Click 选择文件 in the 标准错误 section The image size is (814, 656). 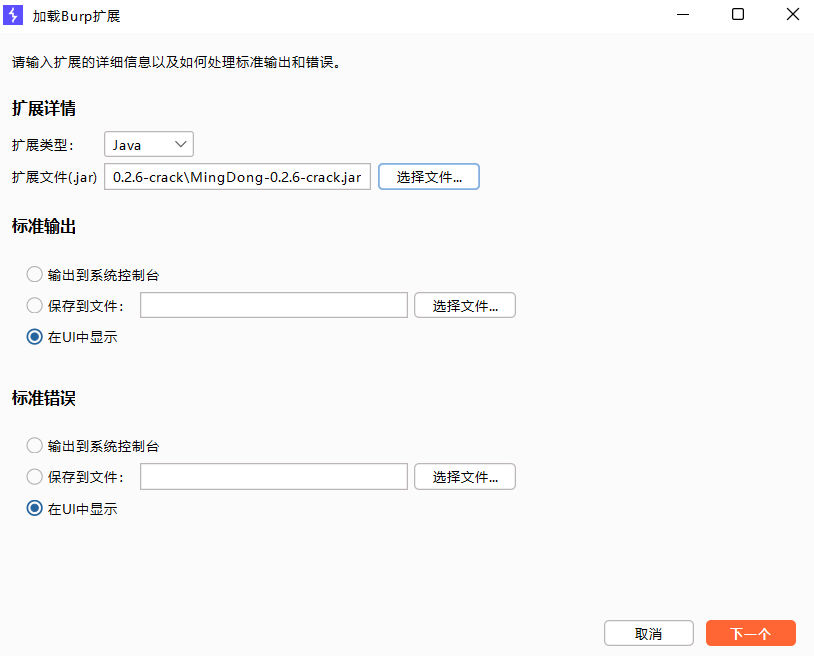pos(465,477)
